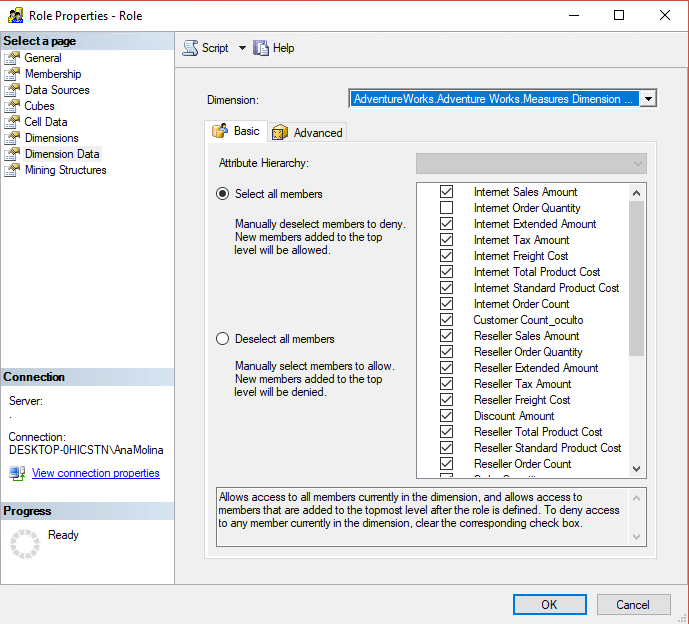
Task: Click the Dimension Data page icon
Action: [12, 154]
